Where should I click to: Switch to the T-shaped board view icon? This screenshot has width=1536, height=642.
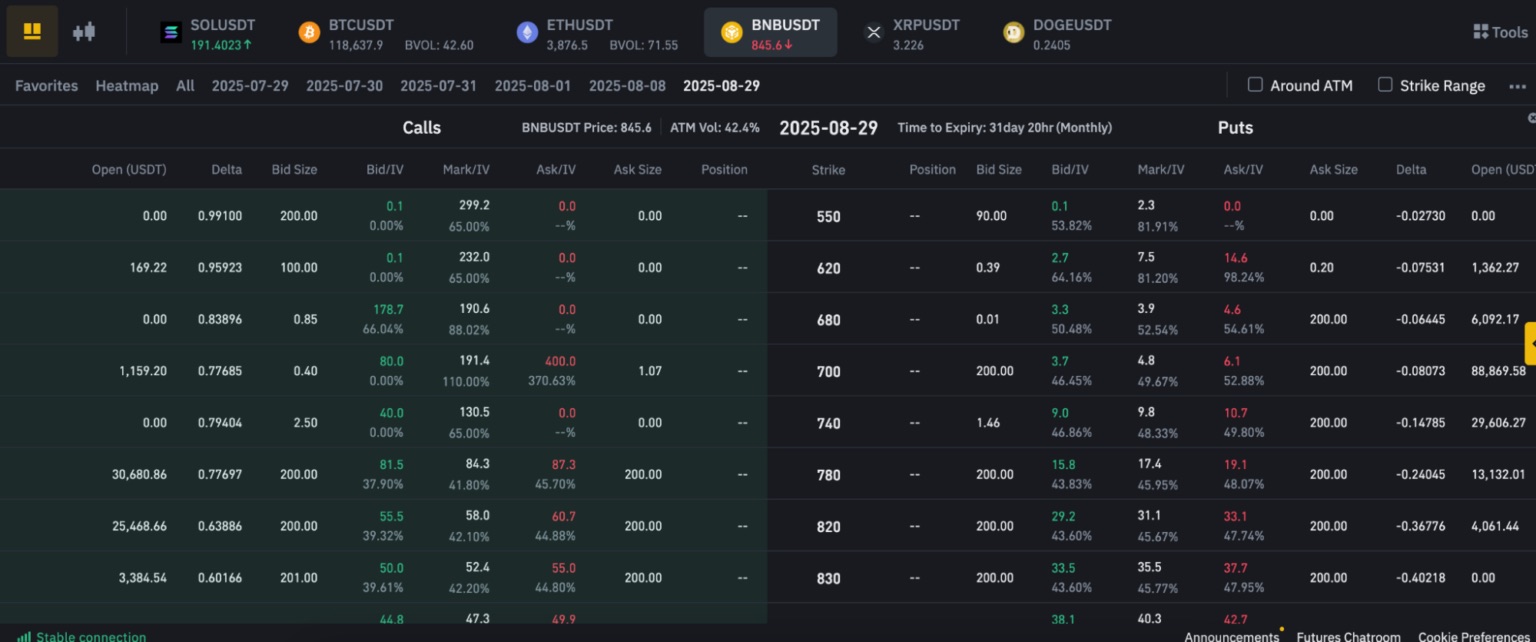click(x=32, y=31)
